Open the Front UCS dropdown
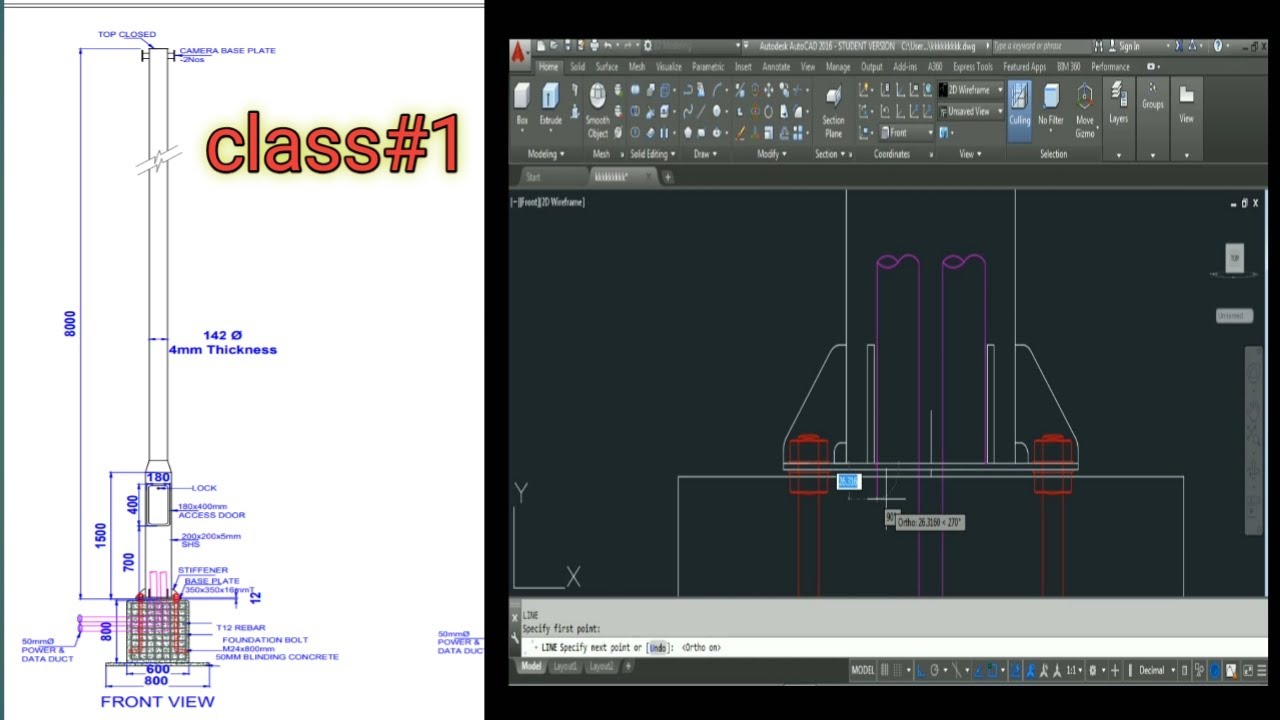 pos(907,132)
